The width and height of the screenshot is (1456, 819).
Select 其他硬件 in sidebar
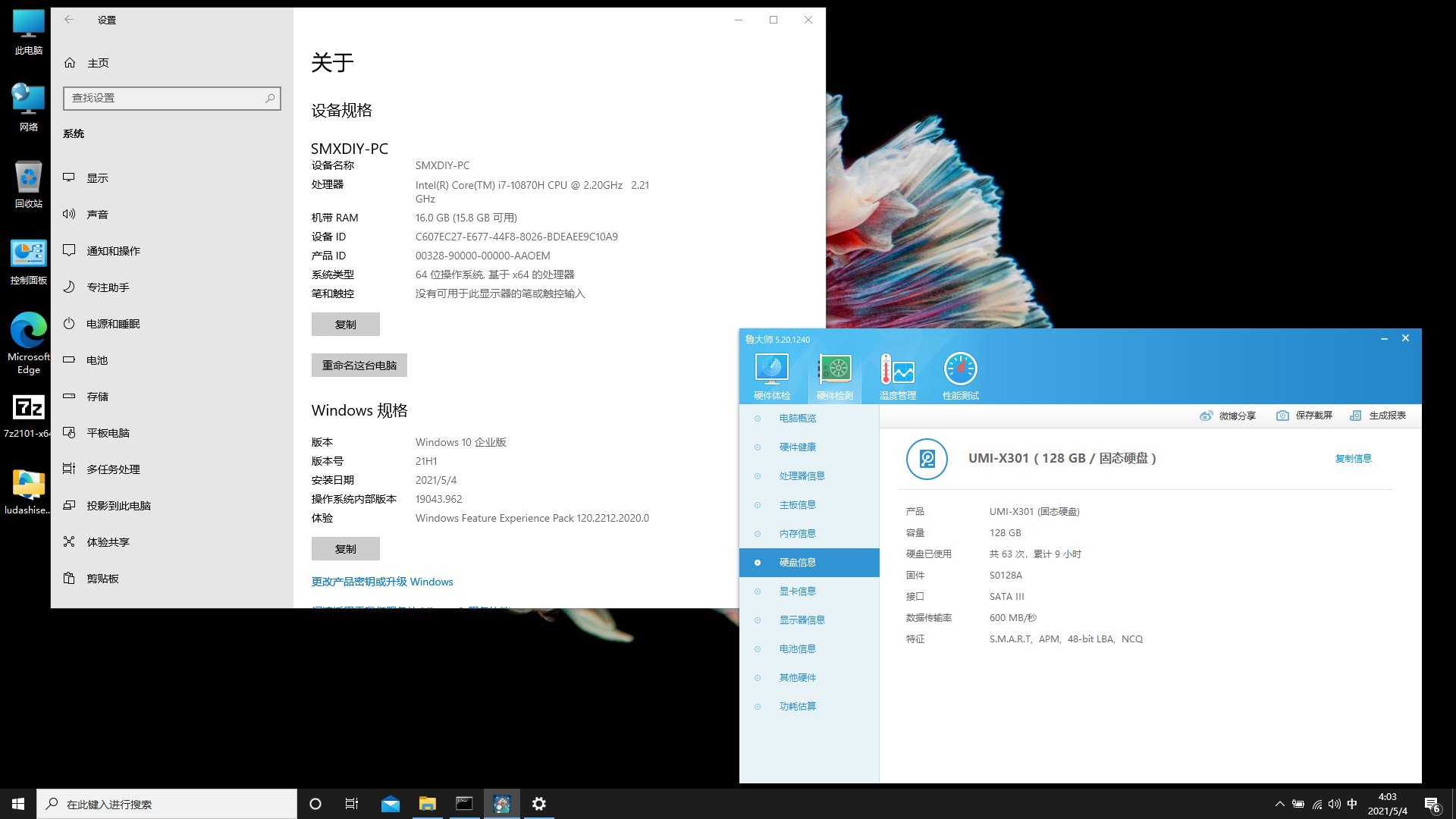(809, 678)
